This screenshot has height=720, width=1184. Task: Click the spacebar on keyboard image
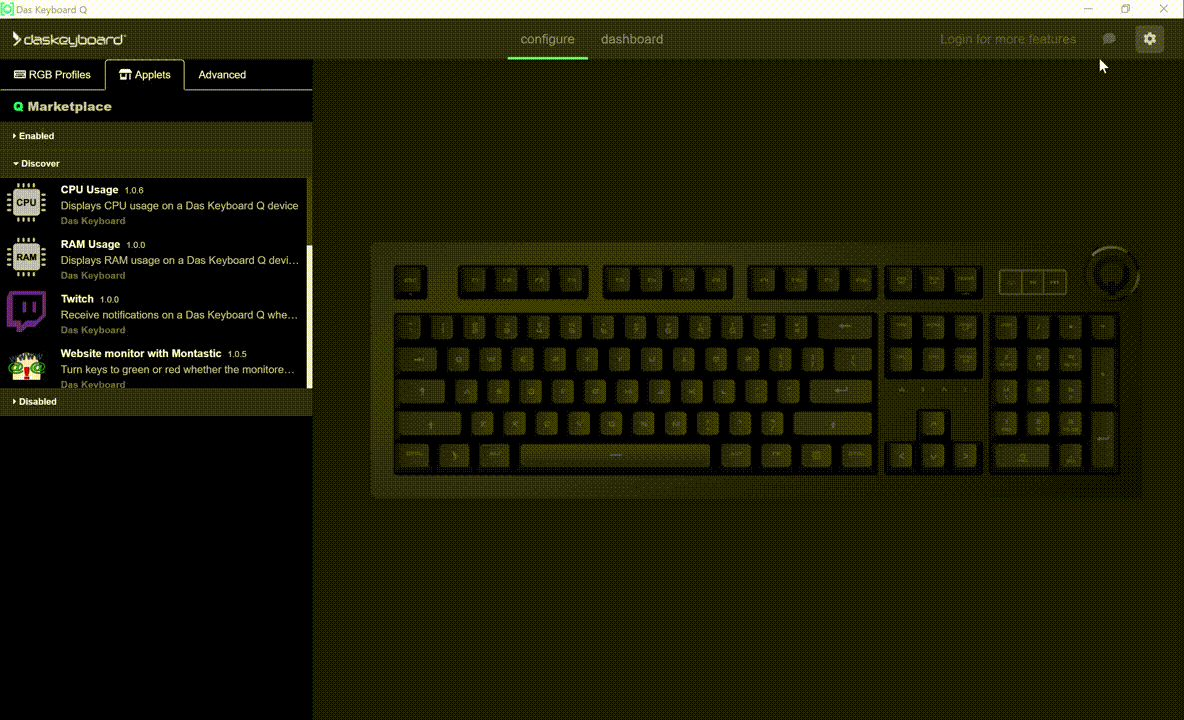[x=614, y=456]
